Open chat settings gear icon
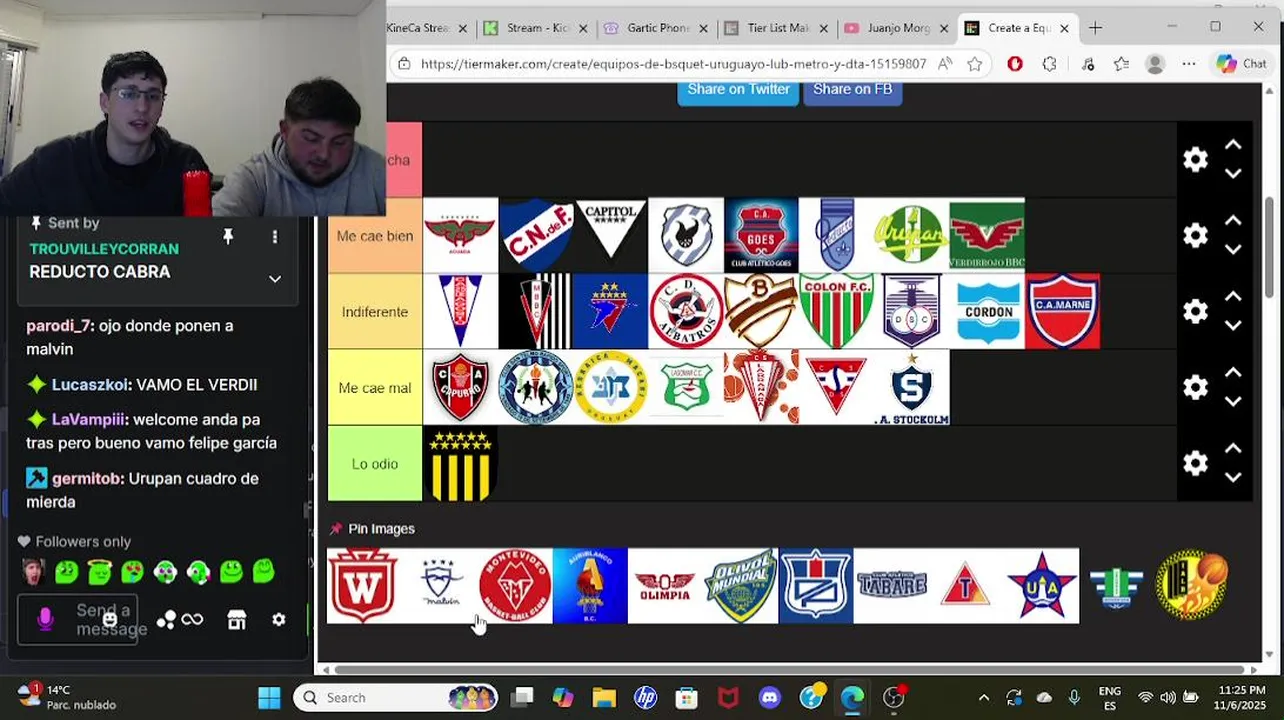The height and width of the screenshot is (720, 1284). 279,620
